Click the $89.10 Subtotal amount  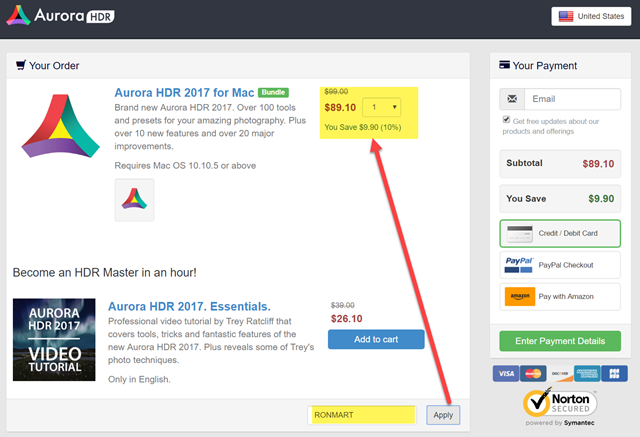pyautogui.click(x=598, y=164)
